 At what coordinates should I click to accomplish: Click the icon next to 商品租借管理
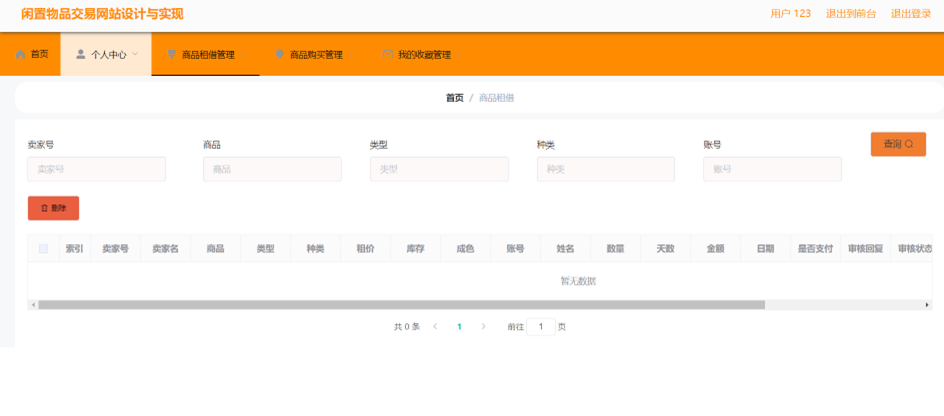(x=172, y=54)
